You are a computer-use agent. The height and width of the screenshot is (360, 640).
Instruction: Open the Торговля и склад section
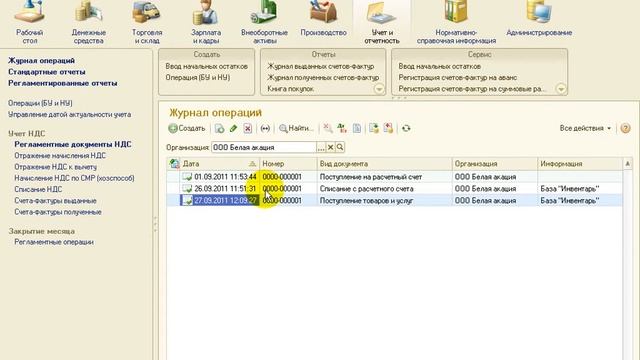pos(147,23)
